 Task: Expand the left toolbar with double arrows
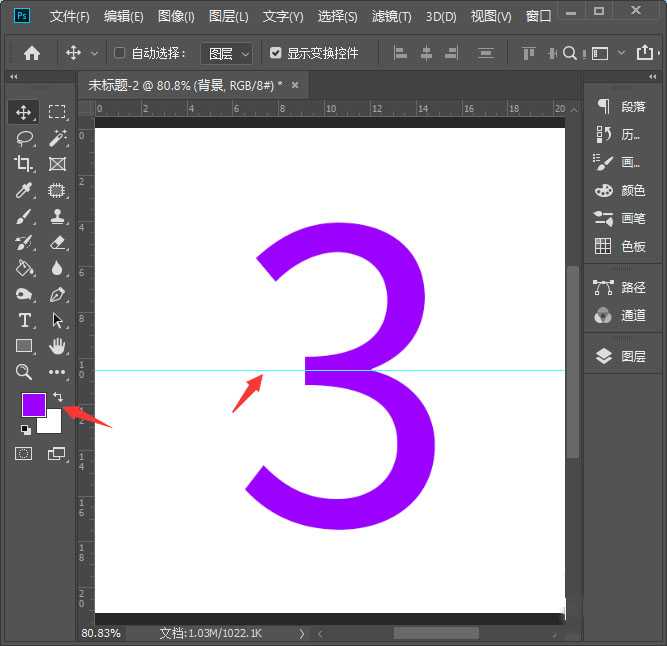[x=13, y=77]
